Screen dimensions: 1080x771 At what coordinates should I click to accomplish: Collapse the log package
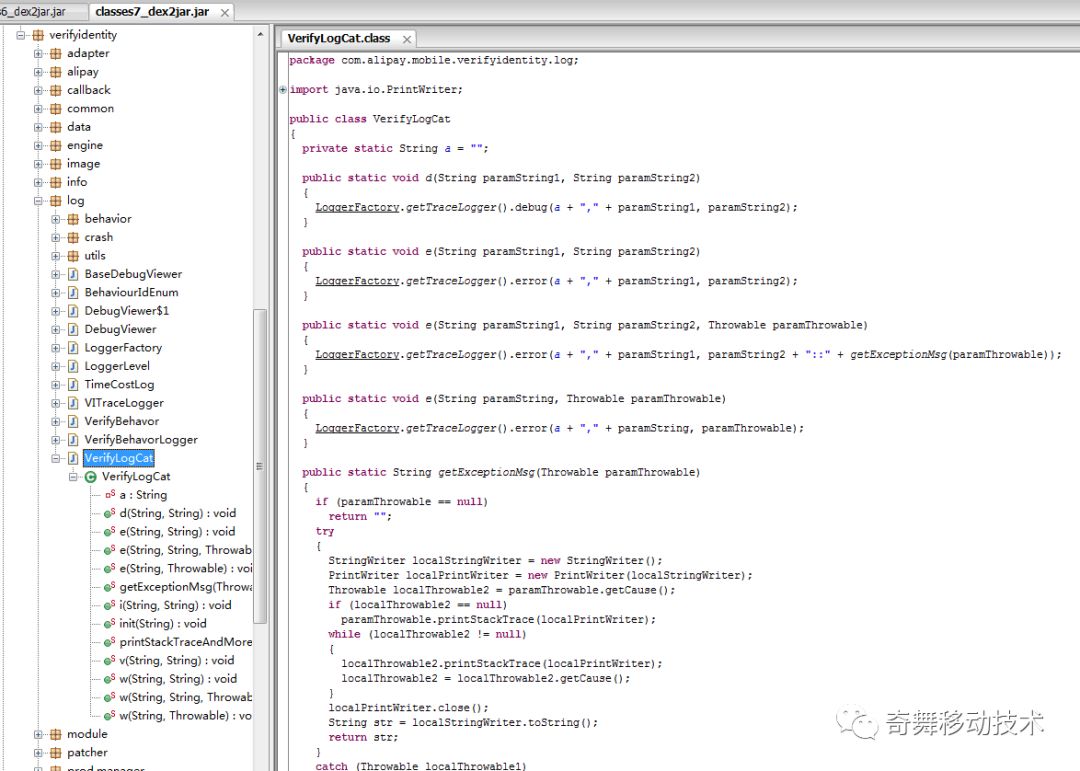[x=39, y=201]
